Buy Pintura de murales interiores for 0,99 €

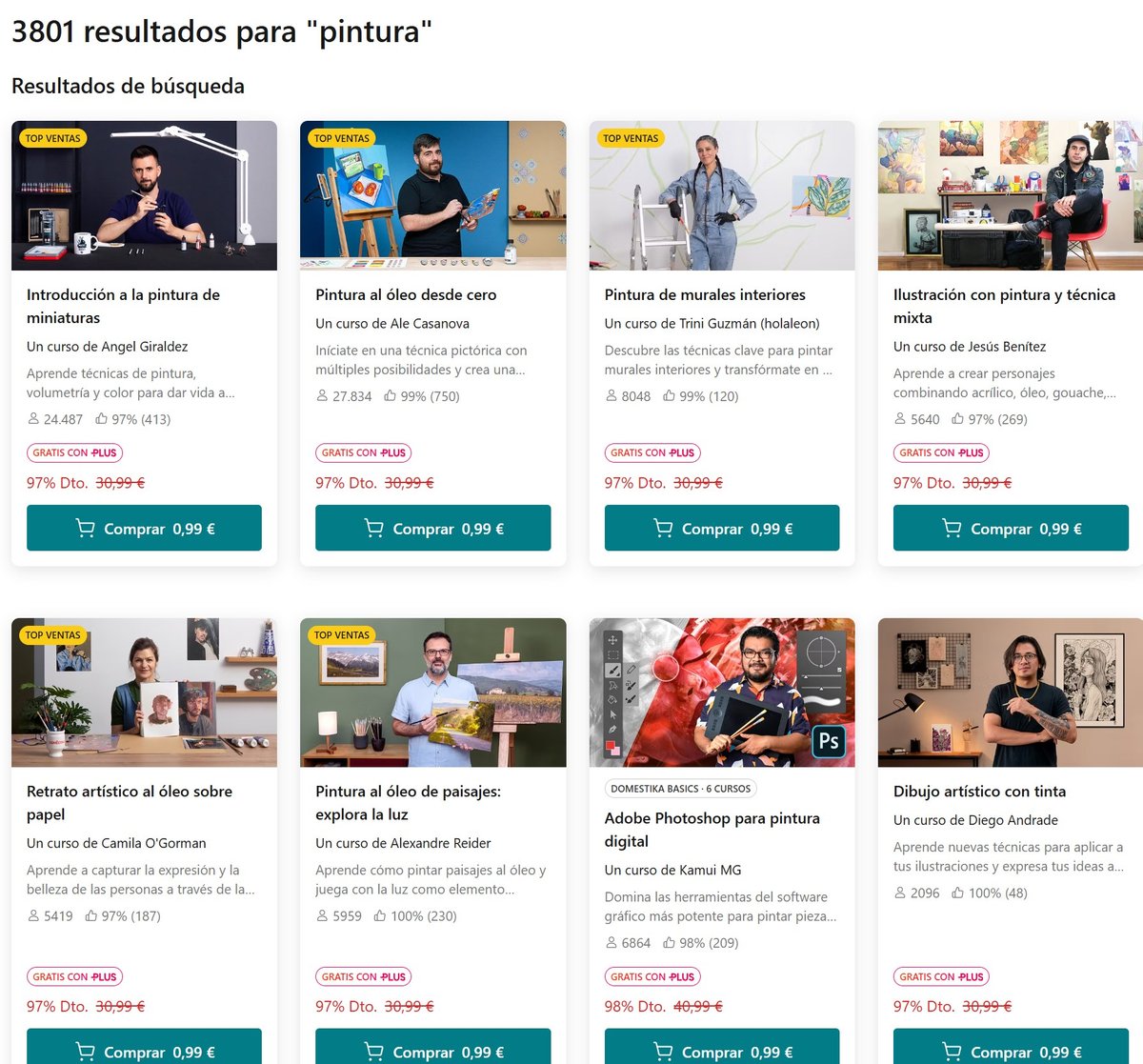coord(722,528)
